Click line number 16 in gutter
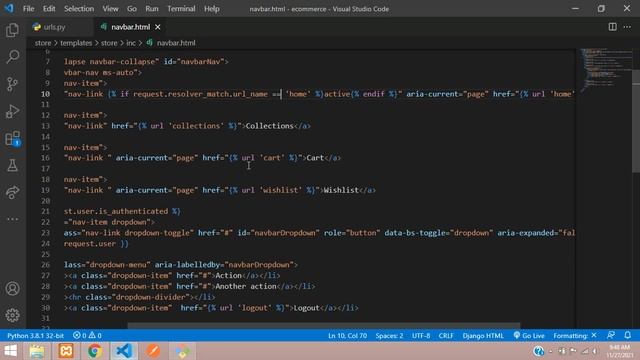This screenshot has width=640, height=360. [45, 158]
